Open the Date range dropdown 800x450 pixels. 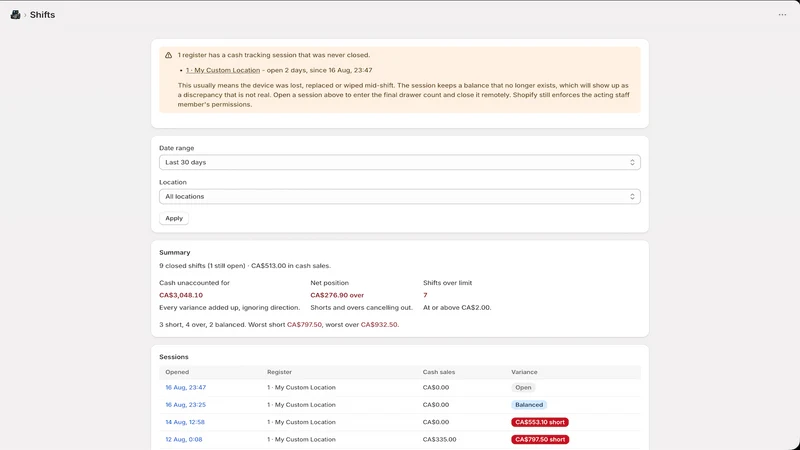point(399,162)
